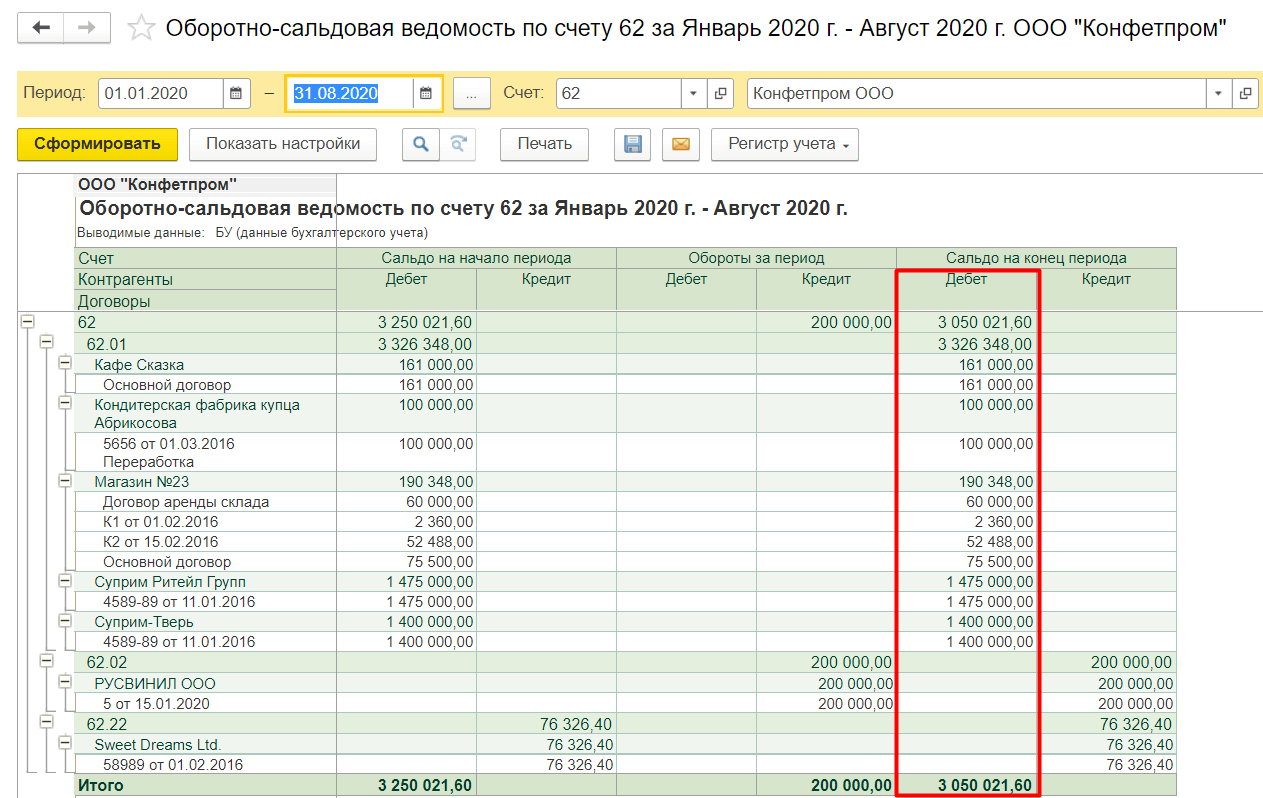Collapse РУСВИНИЛ ООО group

(x=65, y=682)
